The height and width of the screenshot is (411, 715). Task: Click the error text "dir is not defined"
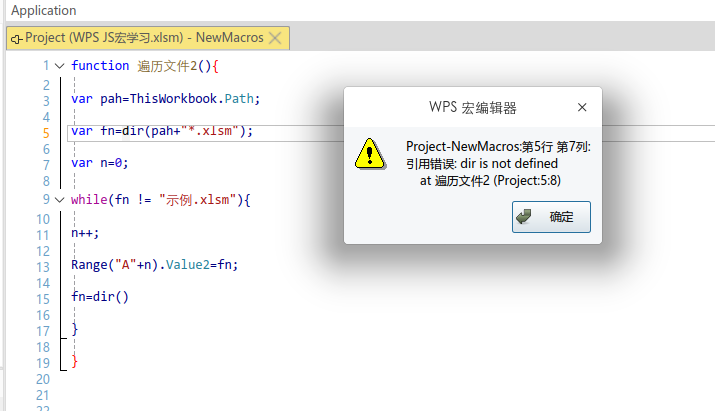(x=509, y=163)
